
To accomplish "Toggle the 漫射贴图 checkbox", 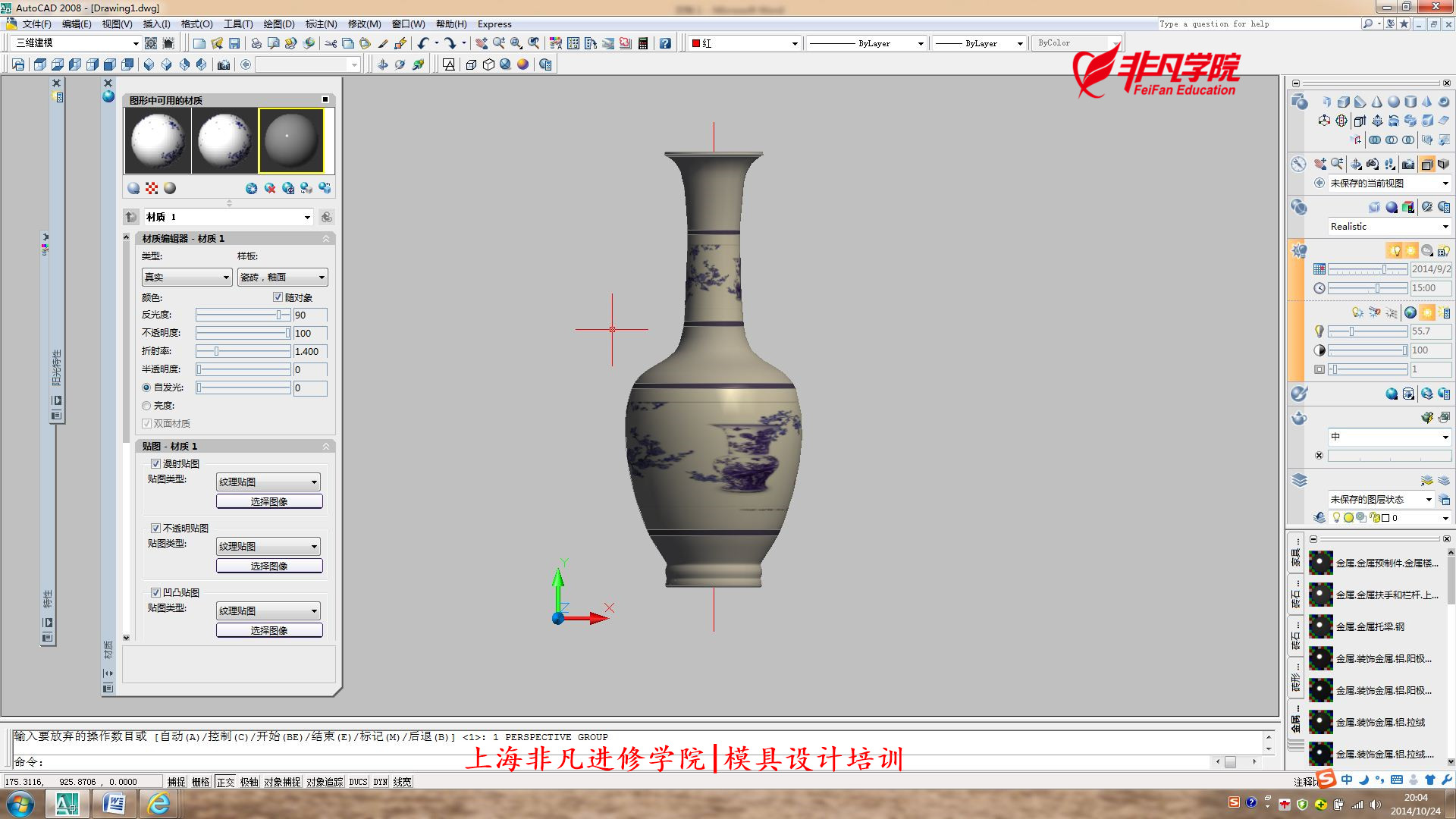I will pos(155,463).
